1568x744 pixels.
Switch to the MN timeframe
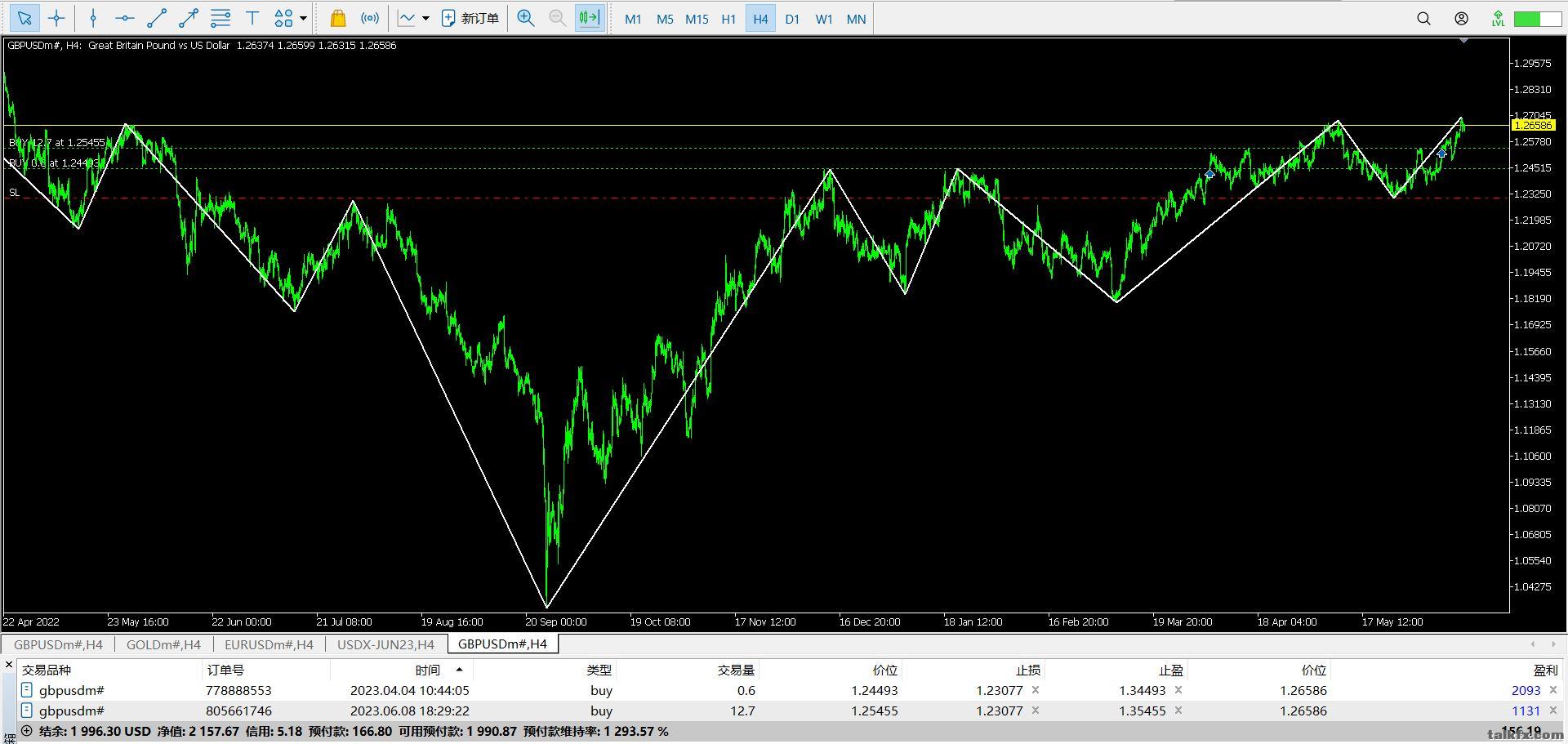coord(856,19)
